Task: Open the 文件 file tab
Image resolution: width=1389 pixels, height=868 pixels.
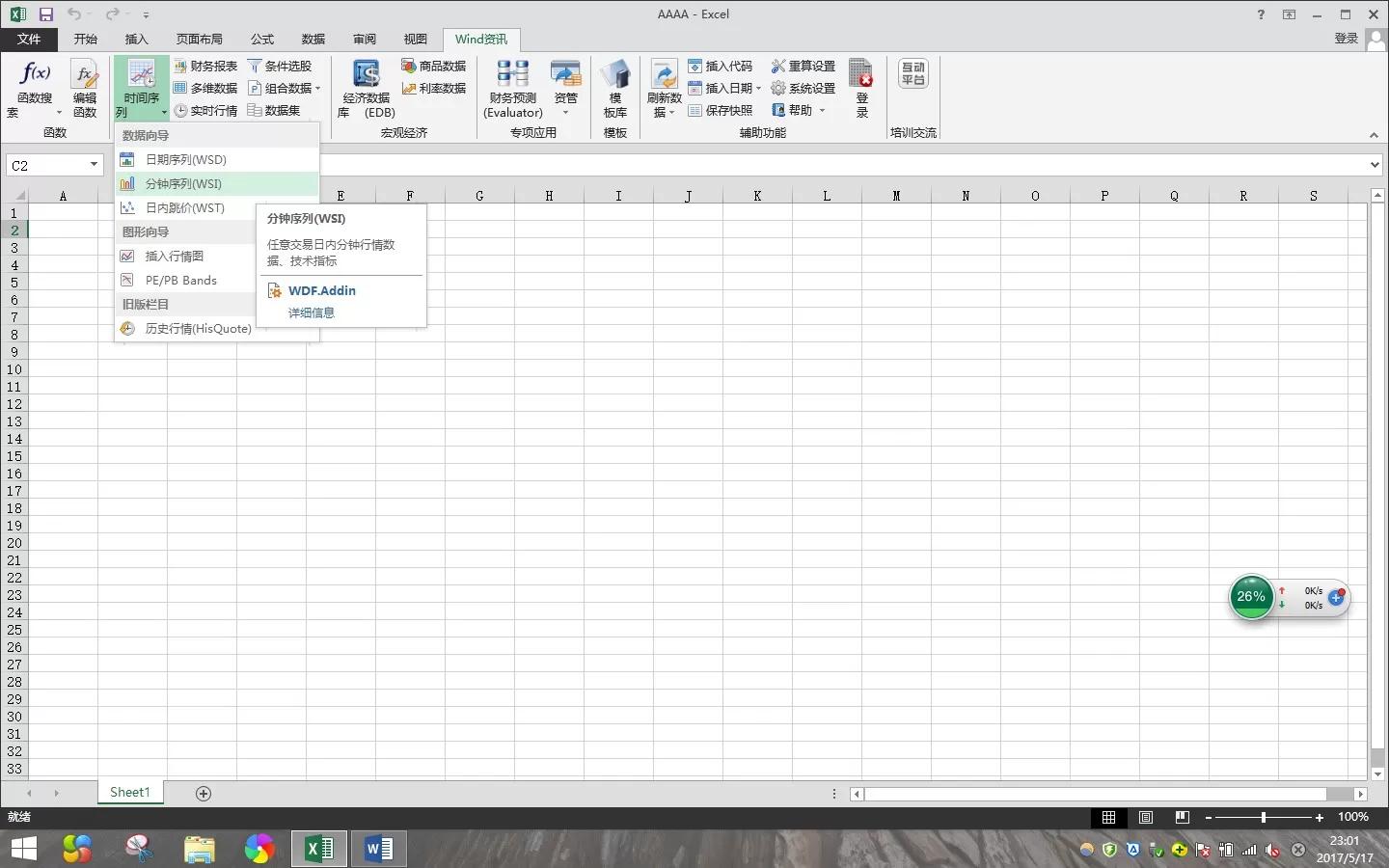Action: coord(29,39)
